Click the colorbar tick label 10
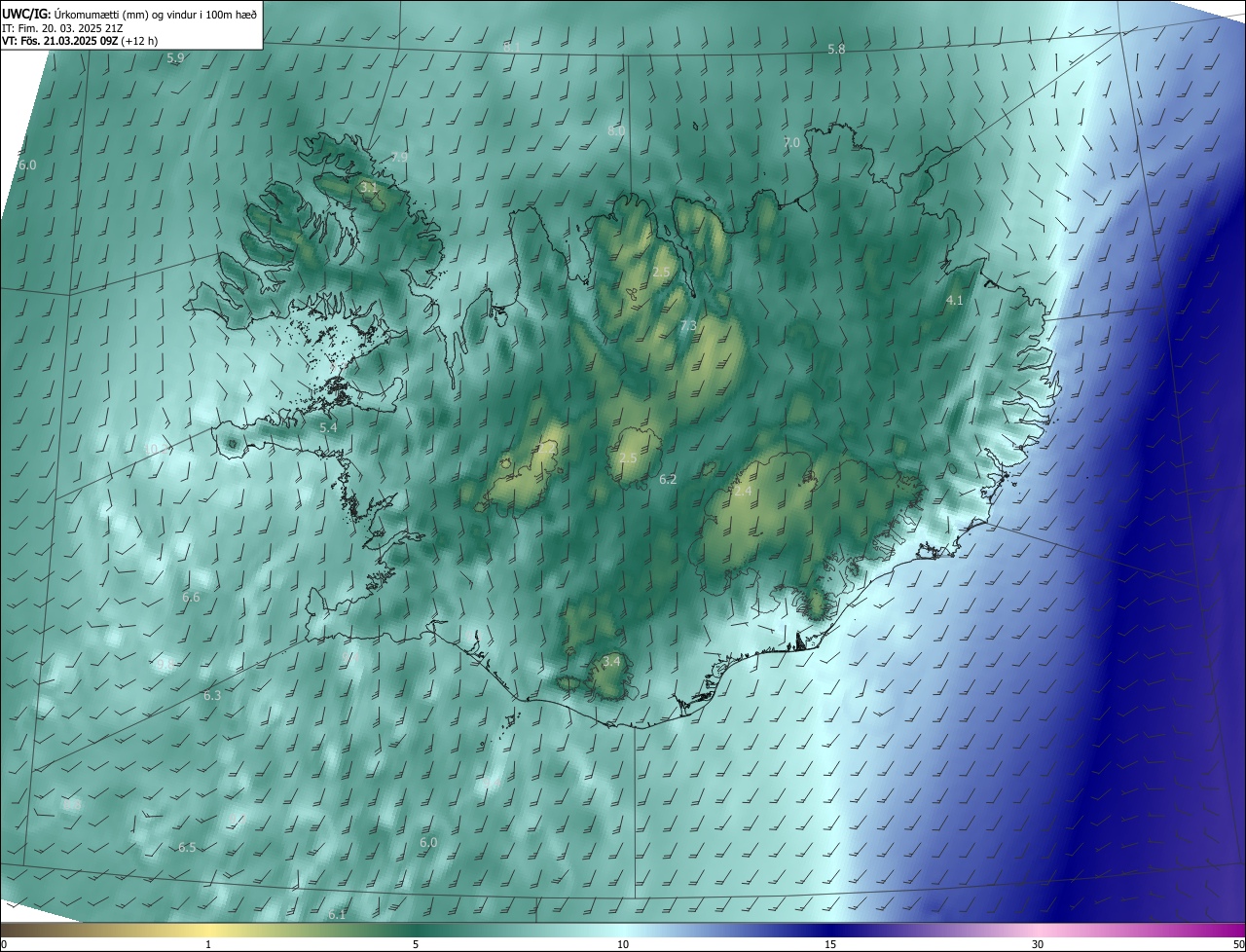The height and width of the screenshot is (952, 1246). click(x=623, y=944)
